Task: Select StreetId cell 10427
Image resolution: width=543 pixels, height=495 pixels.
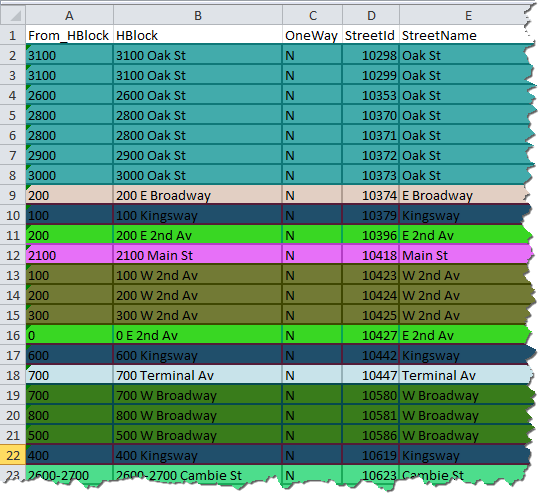Action: tap(371, 335)
